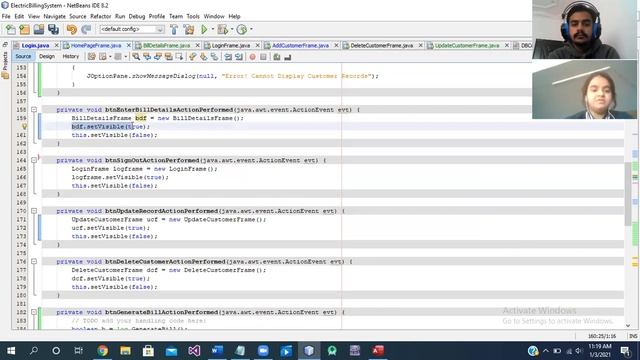The height and width of the screenshot is (360, 640).
Task: Open the AddCustomerFrame.java tab
Action: tap(300, 45)
